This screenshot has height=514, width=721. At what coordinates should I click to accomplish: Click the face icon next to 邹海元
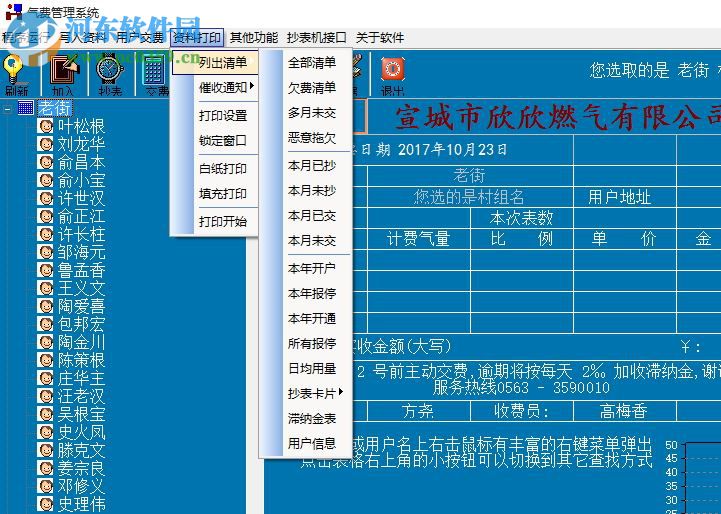click(45, 252)
